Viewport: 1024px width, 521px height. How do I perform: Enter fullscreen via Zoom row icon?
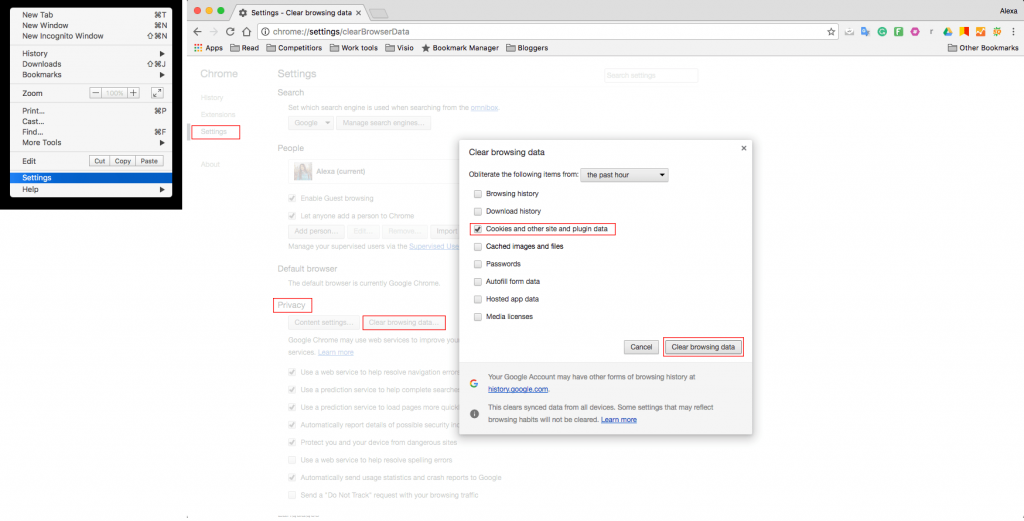click(x=157, y=93)
